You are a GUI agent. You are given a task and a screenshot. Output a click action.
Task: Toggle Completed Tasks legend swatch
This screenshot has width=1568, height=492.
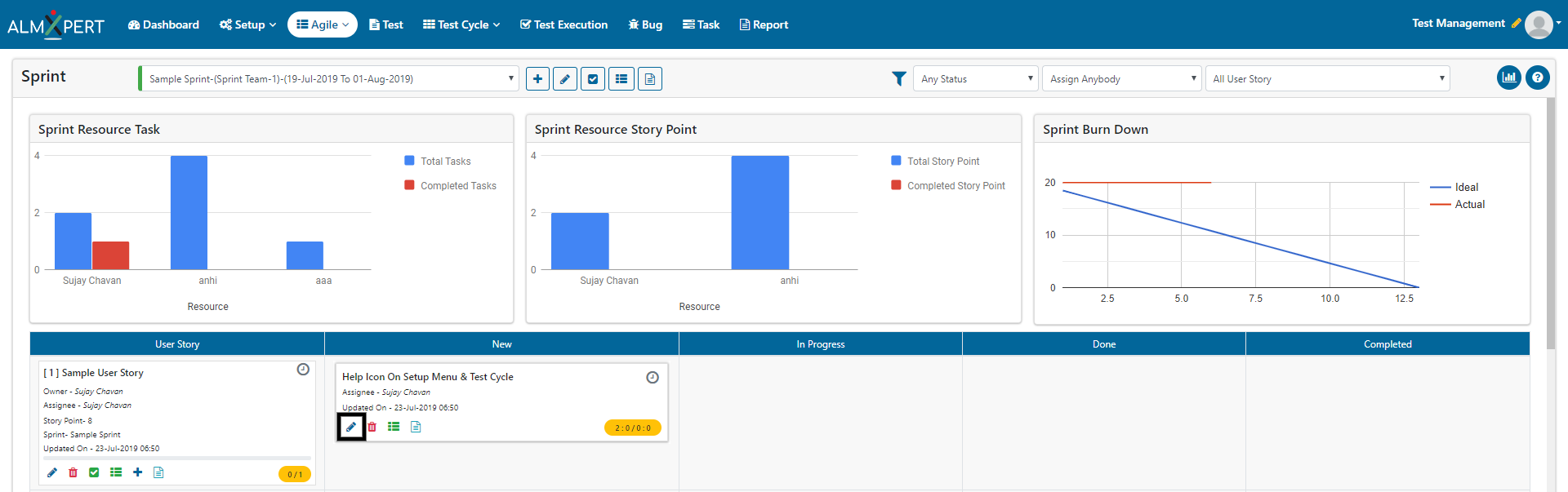pyautogui.click(x=409, y=185)
